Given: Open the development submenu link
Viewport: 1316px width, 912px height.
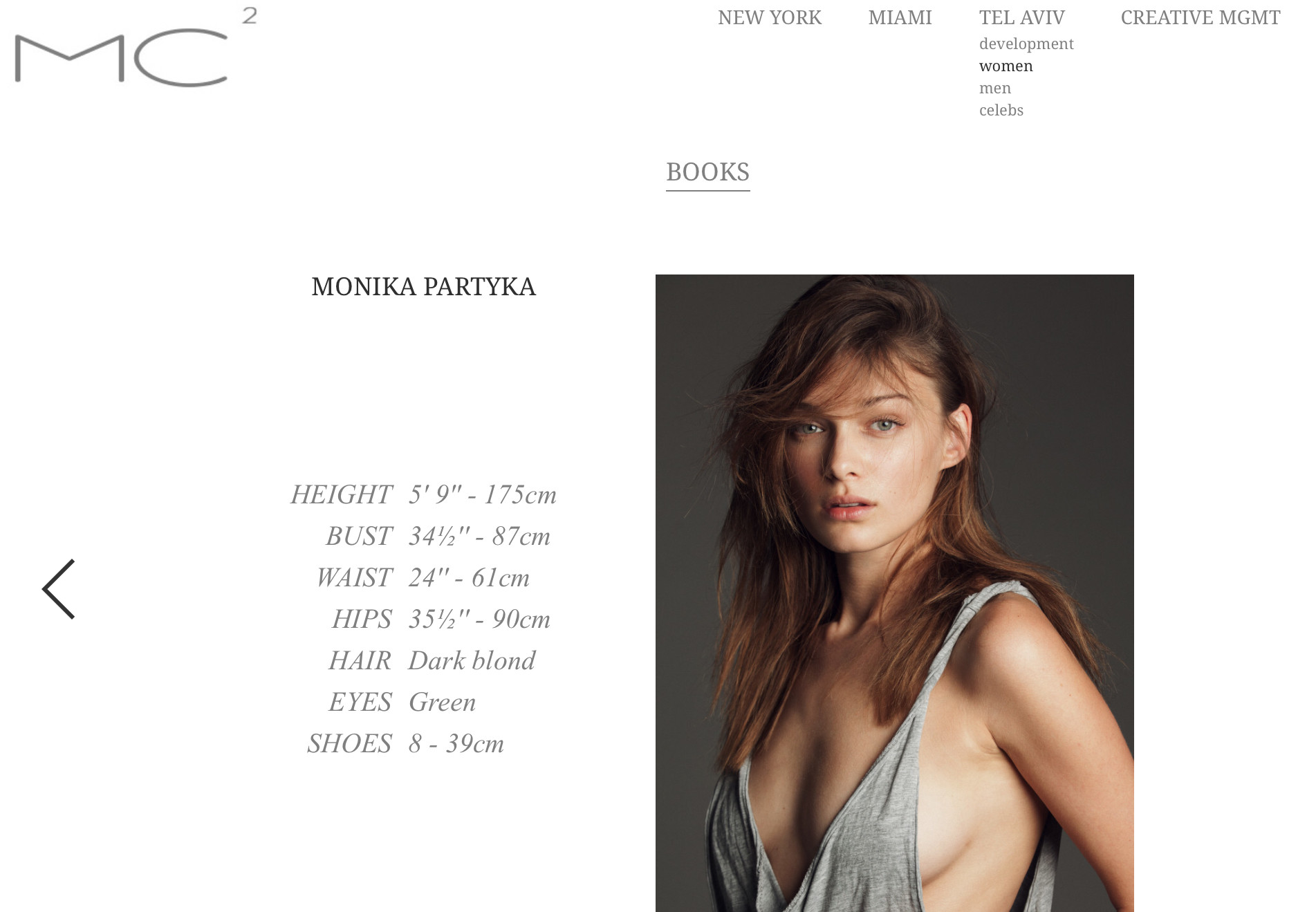Looking at the screenshot, I should [1026, 44].
